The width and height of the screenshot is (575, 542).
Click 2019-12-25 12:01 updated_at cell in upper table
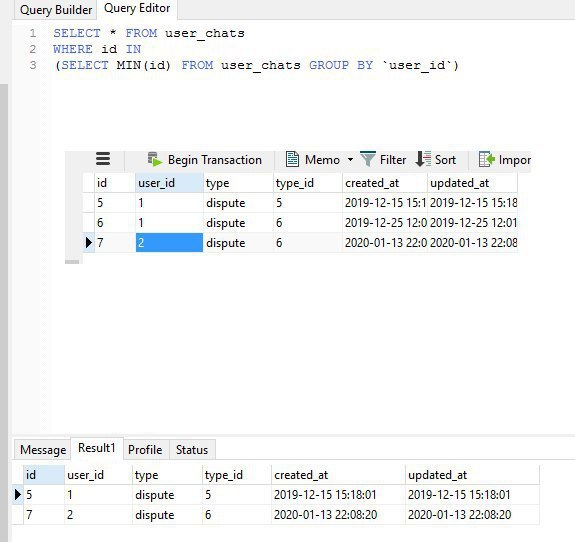(473, 223)
